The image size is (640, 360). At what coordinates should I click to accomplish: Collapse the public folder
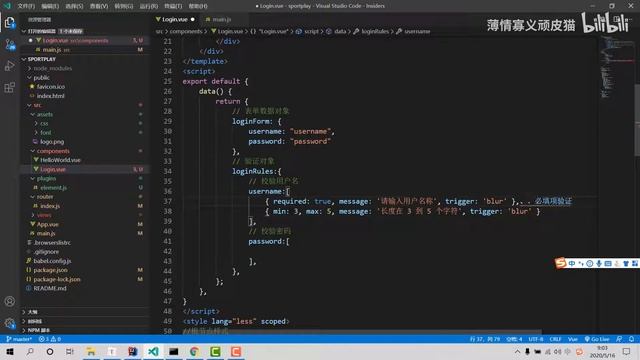pyautogui.click(x=29, y=78)
